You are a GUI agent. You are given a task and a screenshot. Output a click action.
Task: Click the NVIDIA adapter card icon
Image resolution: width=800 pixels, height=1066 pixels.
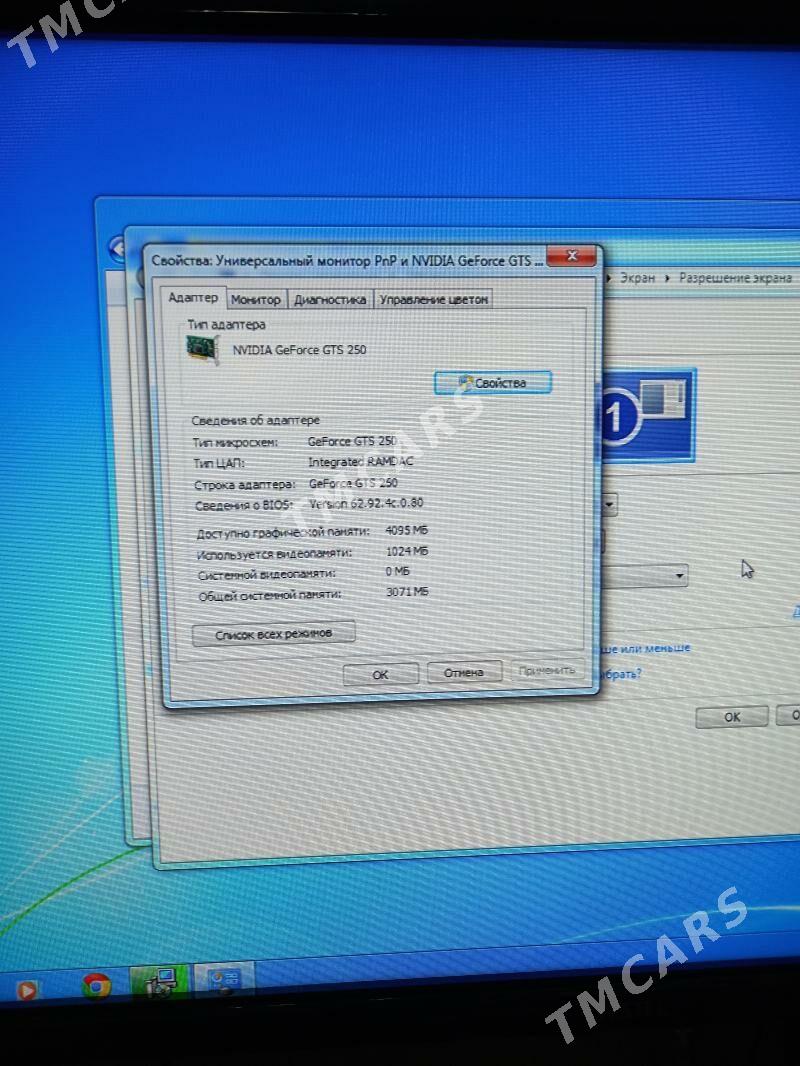pos(203,349)
